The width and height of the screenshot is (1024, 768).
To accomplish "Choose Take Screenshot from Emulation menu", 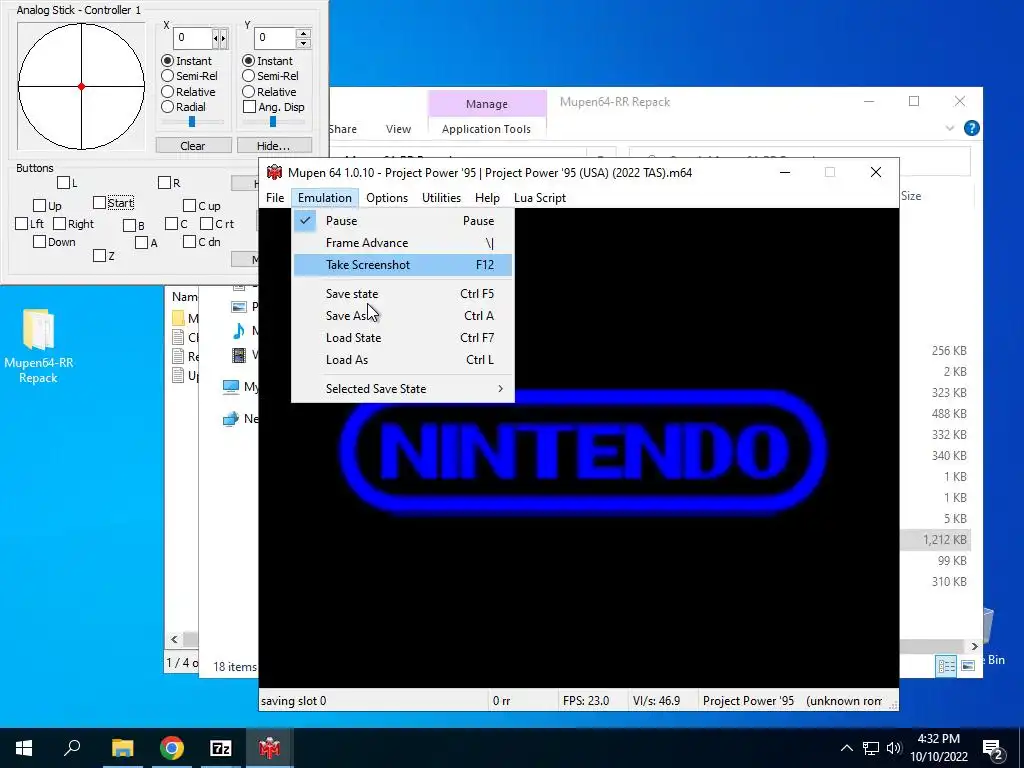I will point(402,264).
